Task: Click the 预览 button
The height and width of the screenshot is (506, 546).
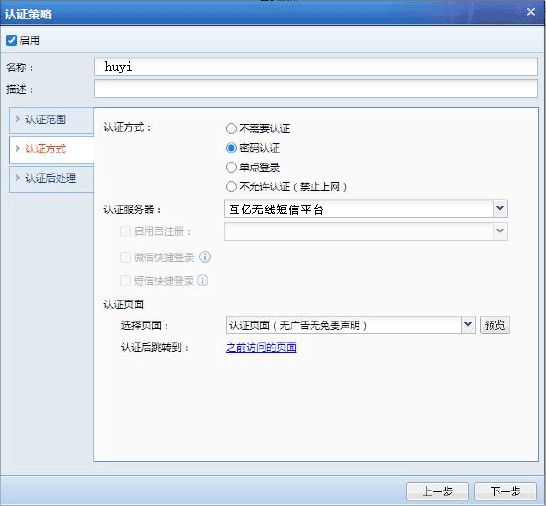Action: point(494,325)
